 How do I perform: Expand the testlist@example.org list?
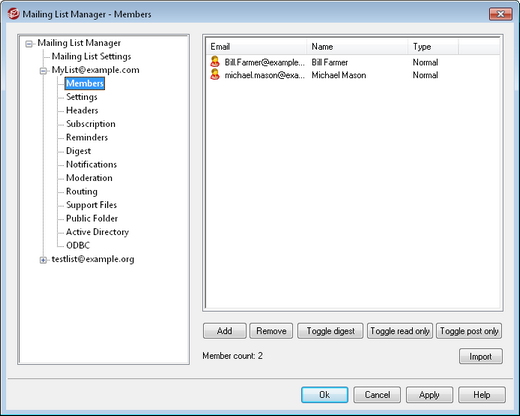click(43, 260)
